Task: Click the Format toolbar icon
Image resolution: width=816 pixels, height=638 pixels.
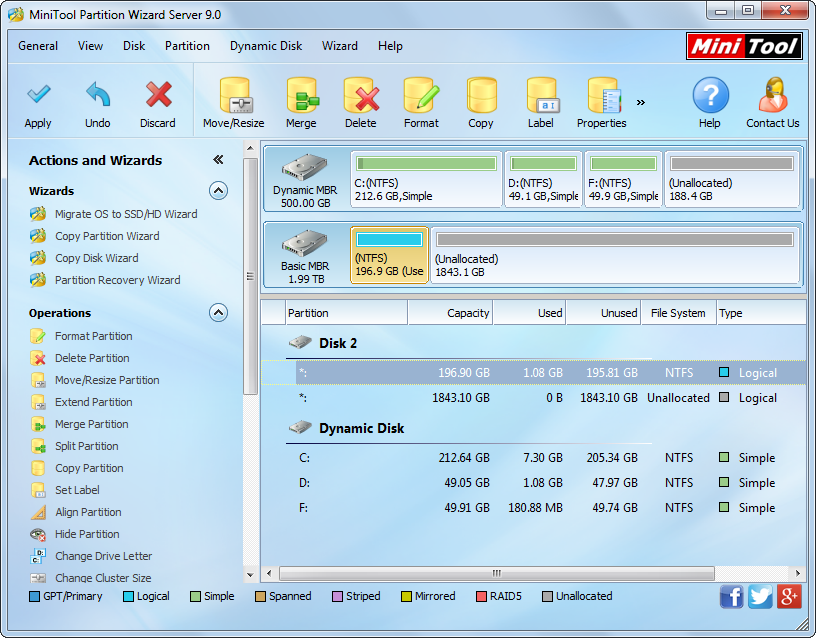Action: [422, 95]
